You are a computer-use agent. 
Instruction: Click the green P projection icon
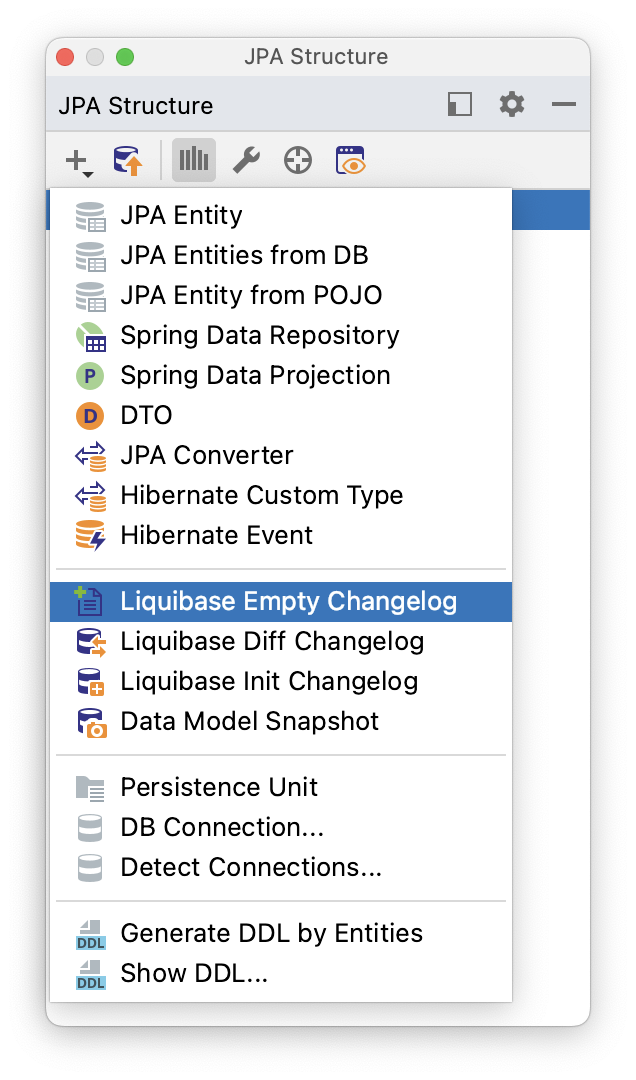coord(90,376)
